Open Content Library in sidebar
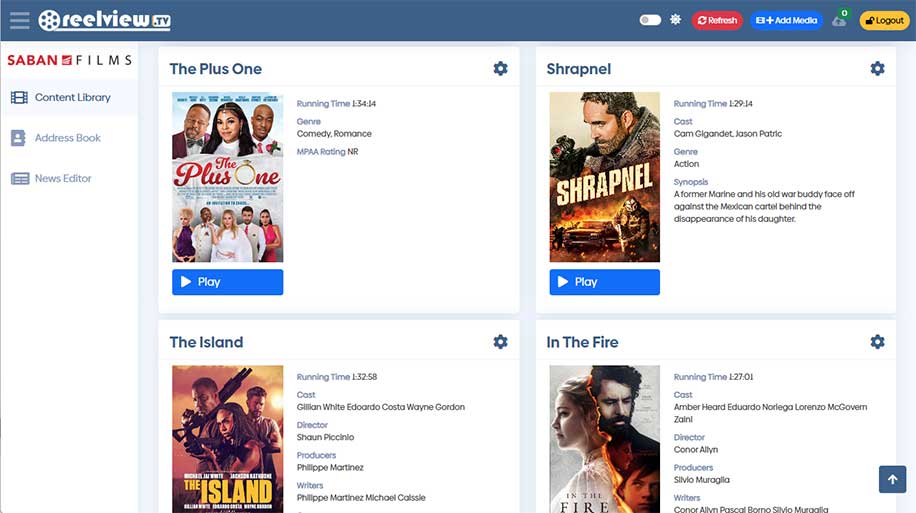Image resolution: width=916 pixels, height=513 pixels. pos(70,98)
